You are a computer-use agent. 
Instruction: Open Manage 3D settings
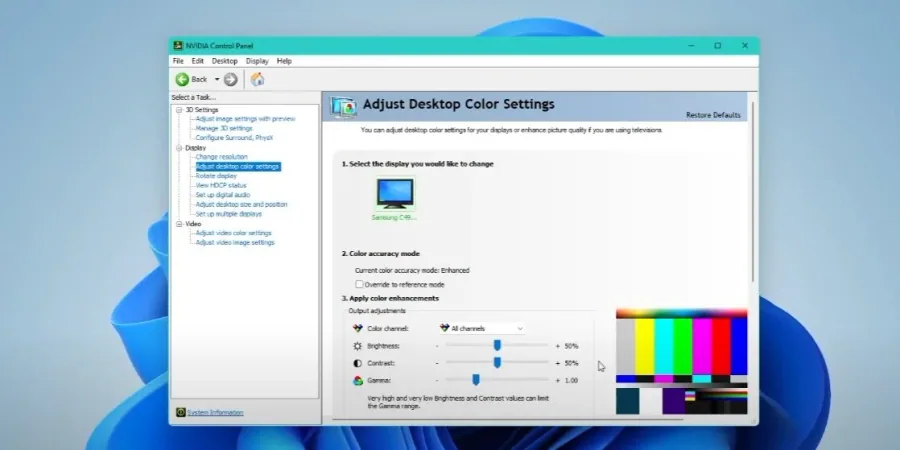pos(224,129)
